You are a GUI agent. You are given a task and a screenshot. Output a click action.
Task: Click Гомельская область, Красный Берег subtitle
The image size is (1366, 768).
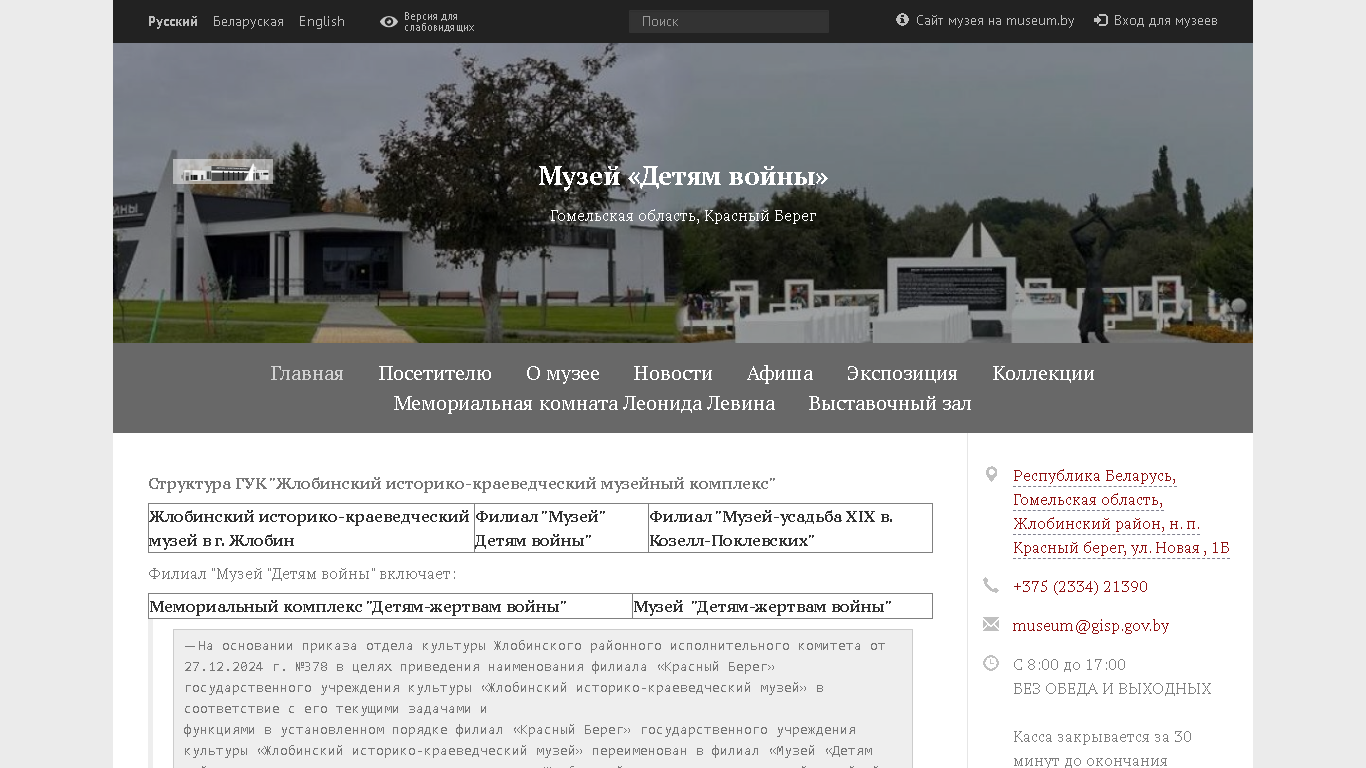(x=683, y=216)
